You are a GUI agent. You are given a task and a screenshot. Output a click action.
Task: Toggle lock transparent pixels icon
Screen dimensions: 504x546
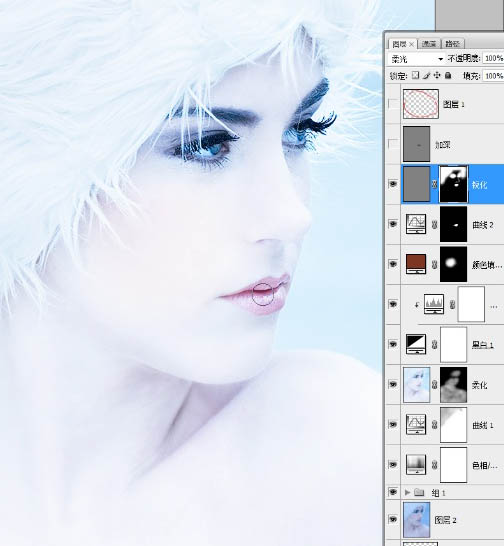pos(415,76)
